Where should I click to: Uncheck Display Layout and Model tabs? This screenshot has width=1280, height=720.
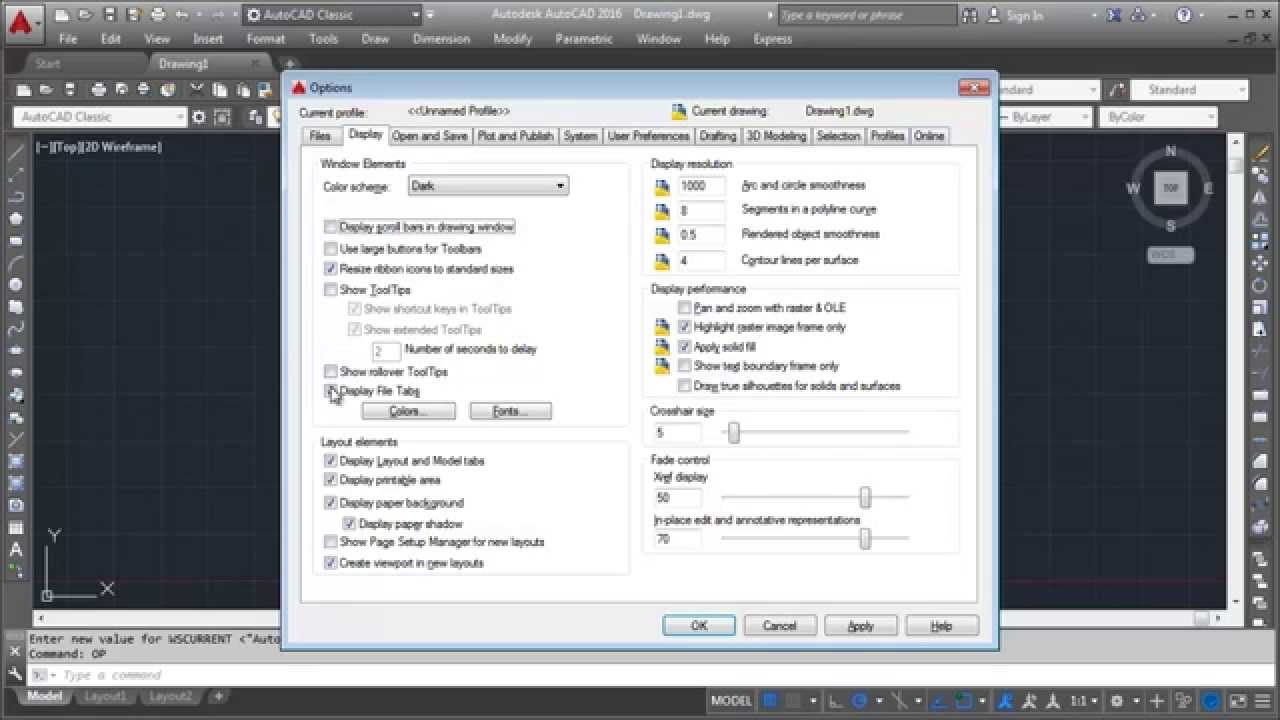[331, 461]
